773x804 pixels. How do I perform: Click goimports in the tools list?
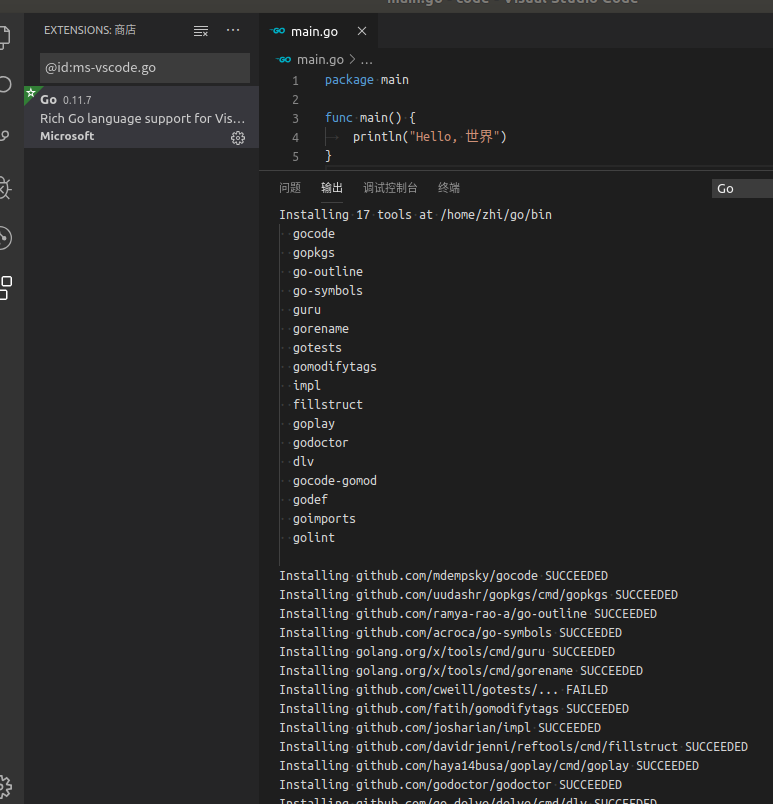coord(324,518)
